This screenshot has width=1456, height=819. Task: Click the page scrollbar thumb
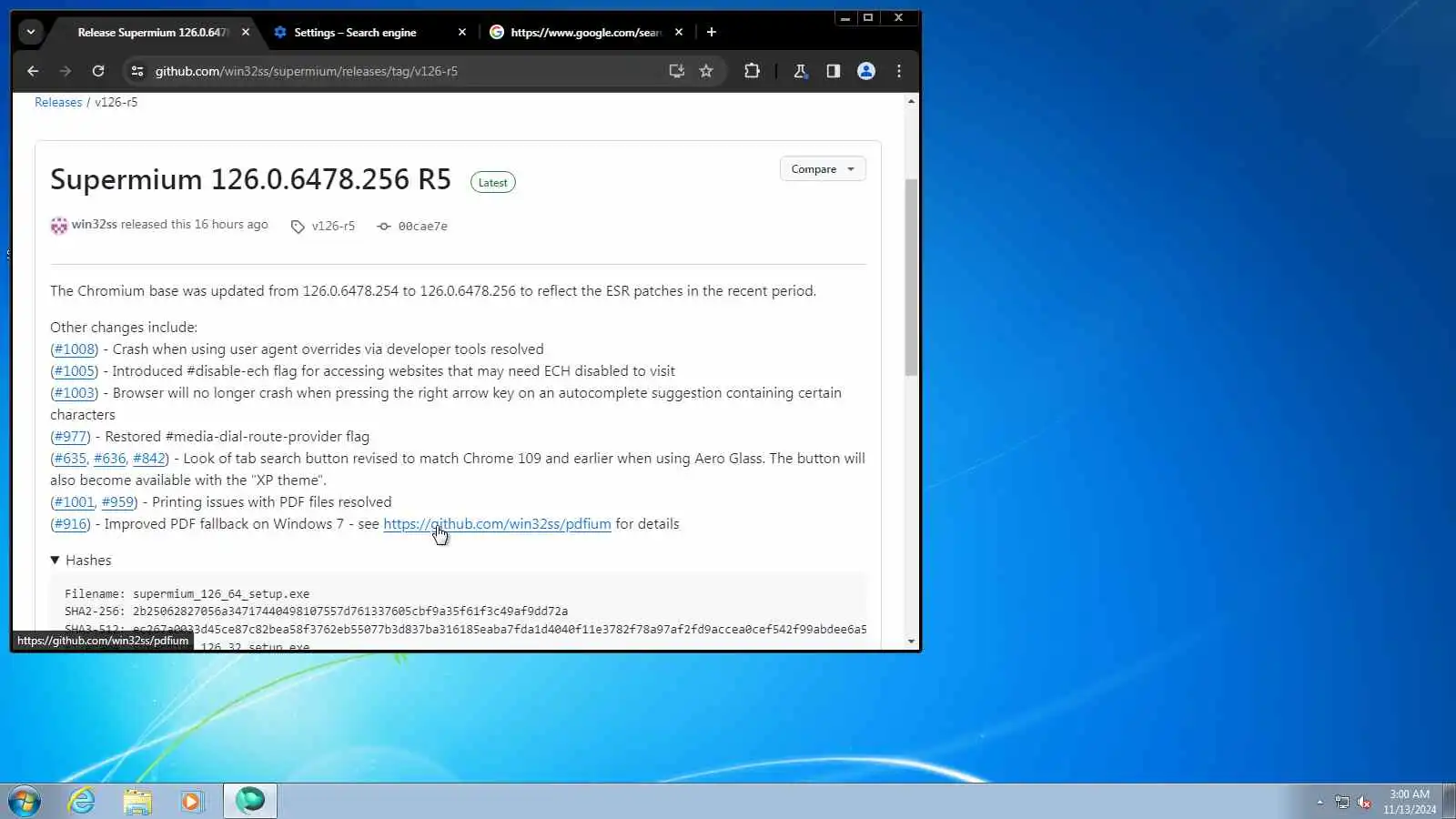[911, 277]
